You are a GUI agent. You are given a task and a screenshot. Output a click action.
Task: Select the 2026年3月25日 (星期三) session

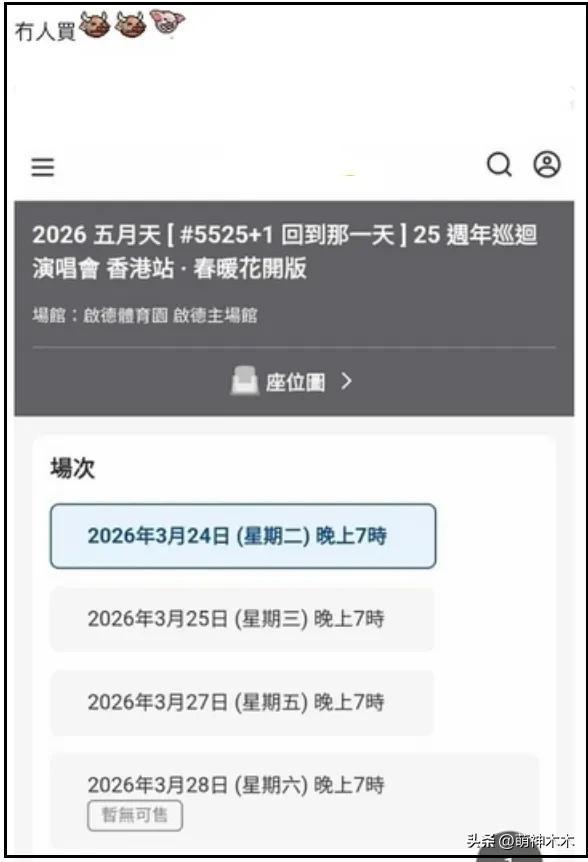click(242, 619)
